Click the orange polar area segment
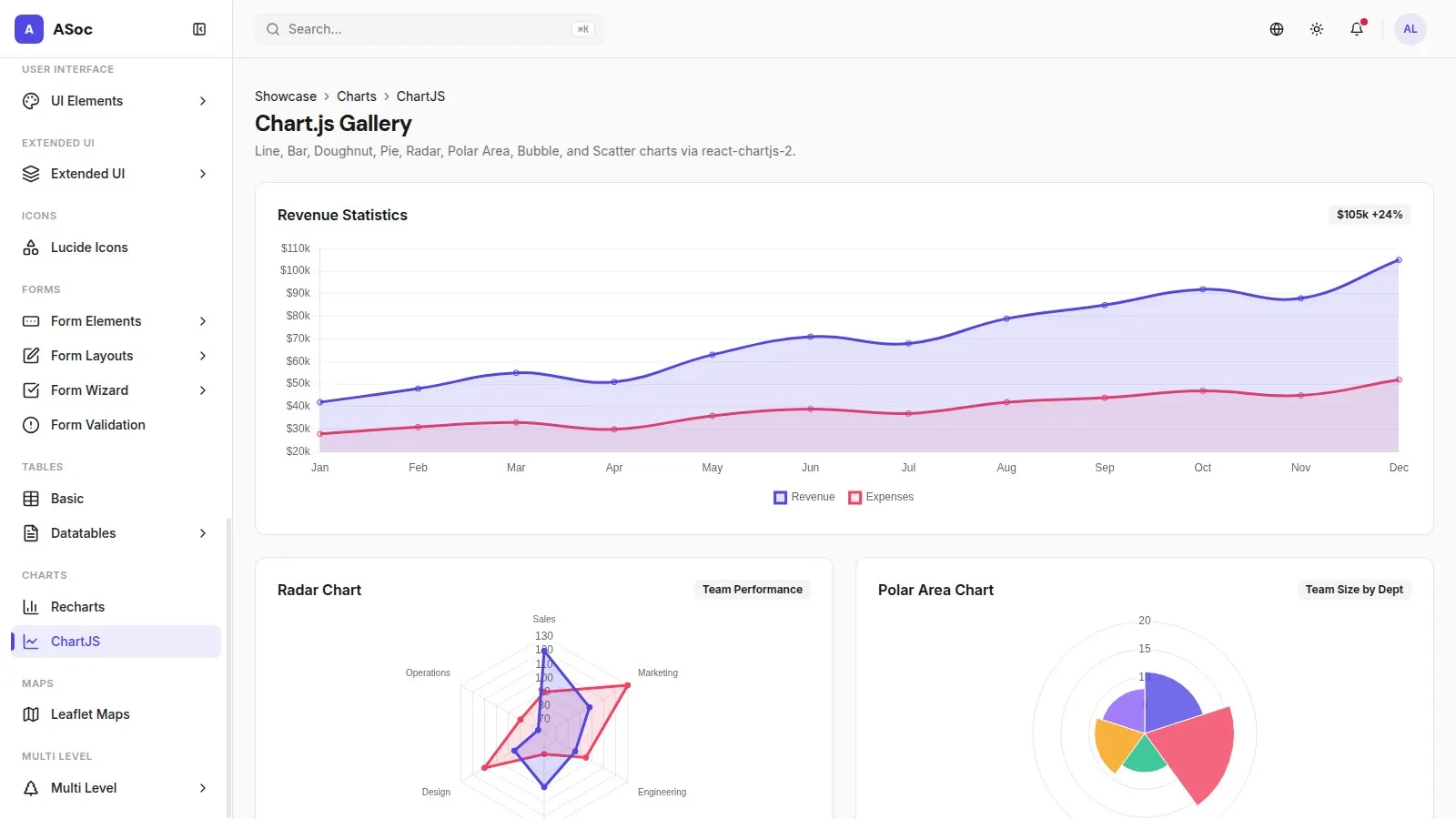 pos(1116,743)
